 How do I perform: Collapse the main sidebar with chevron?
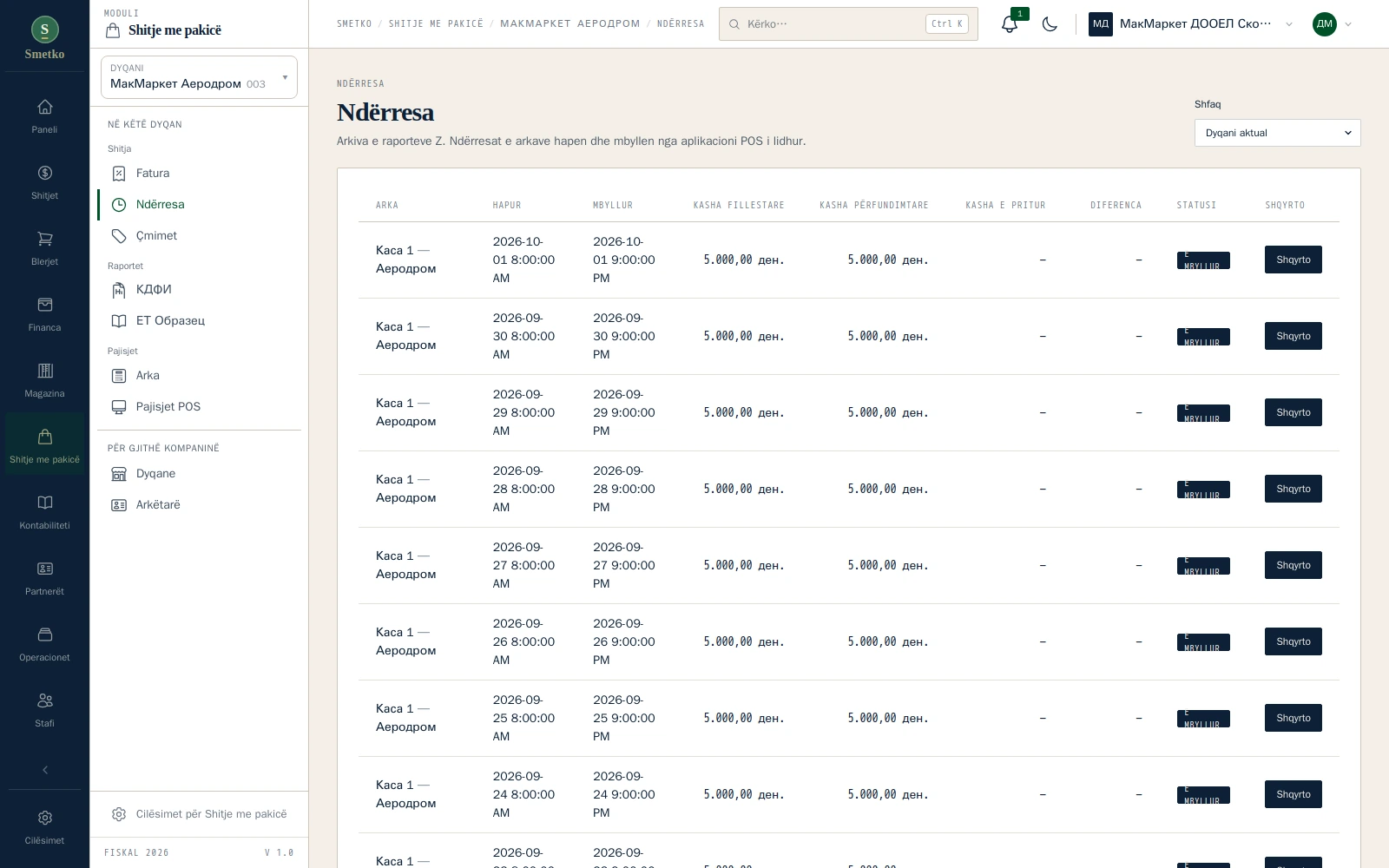45,770
